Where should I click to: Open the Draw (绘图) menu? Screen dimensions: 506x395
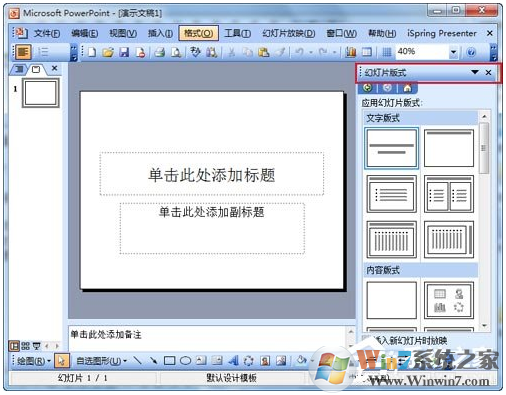point(33,361)
